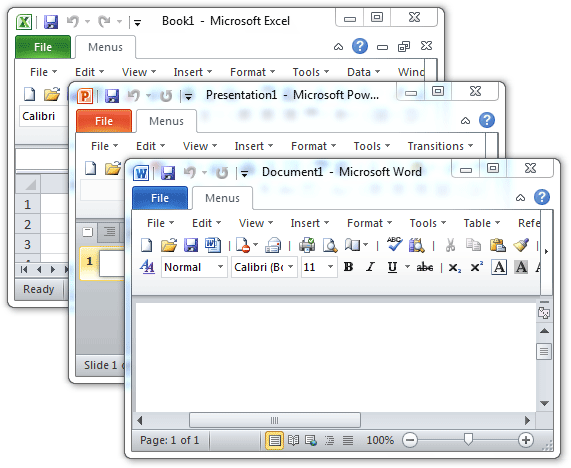Click the E-mail envelope icon in Word toolbar
571x468 pixels.
[273, 245]
